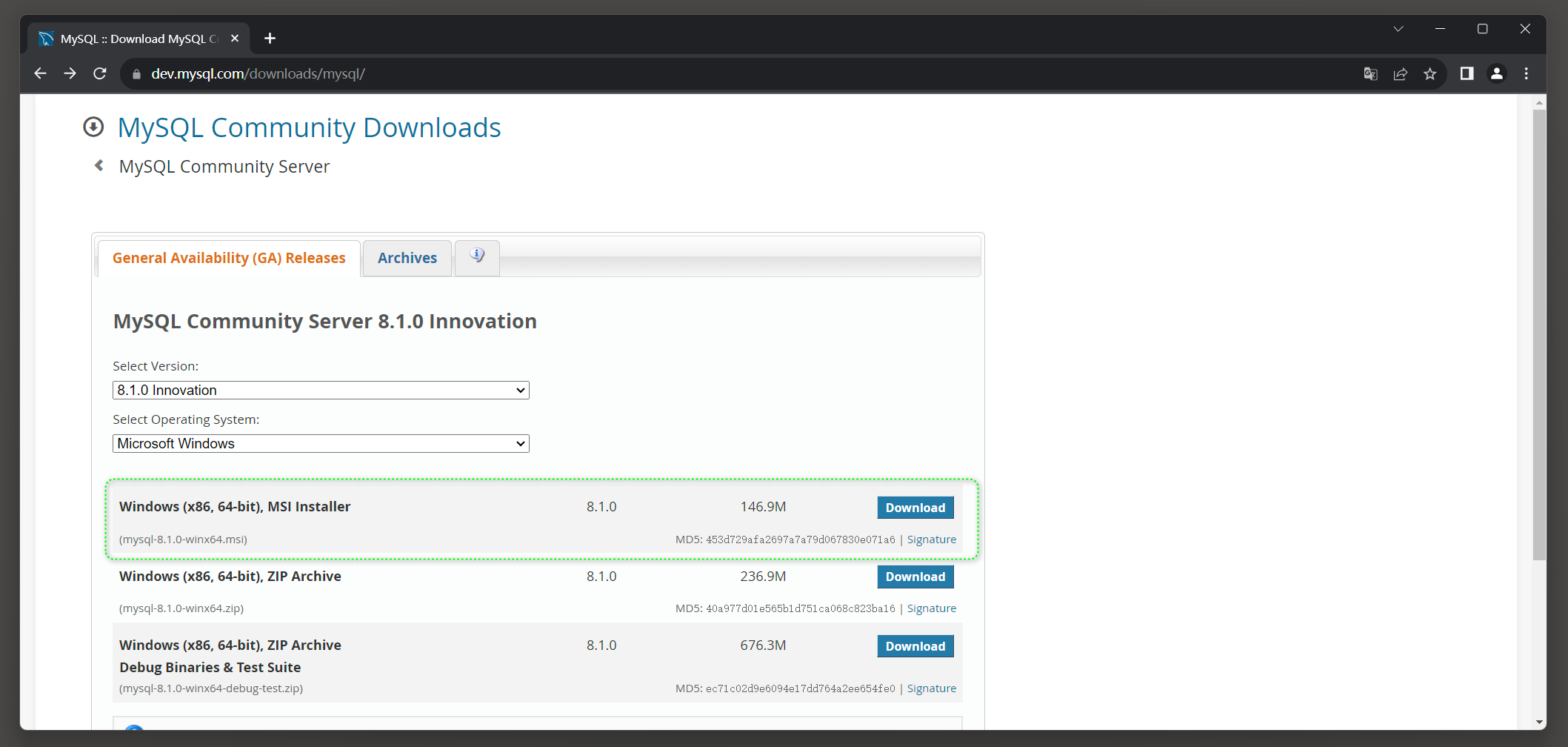Click the vertical scrollbar thumb
The width and height of the screenshot is (1568, 747).
point(1540,333)
